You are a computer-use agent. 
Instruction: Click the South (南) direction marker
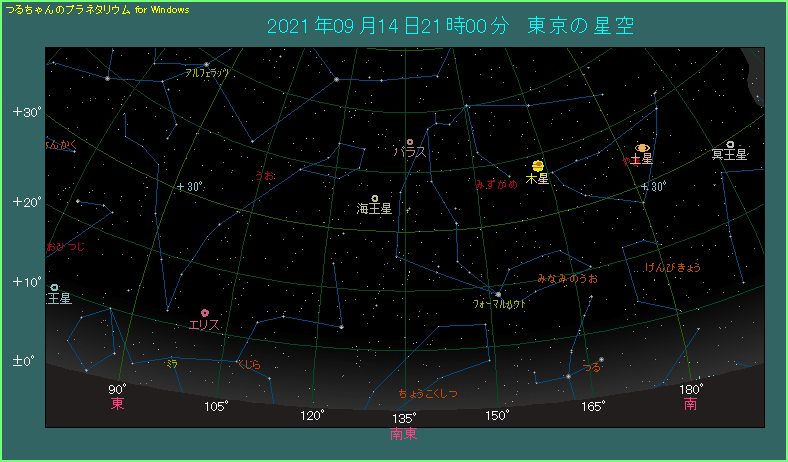click(690, 404)
